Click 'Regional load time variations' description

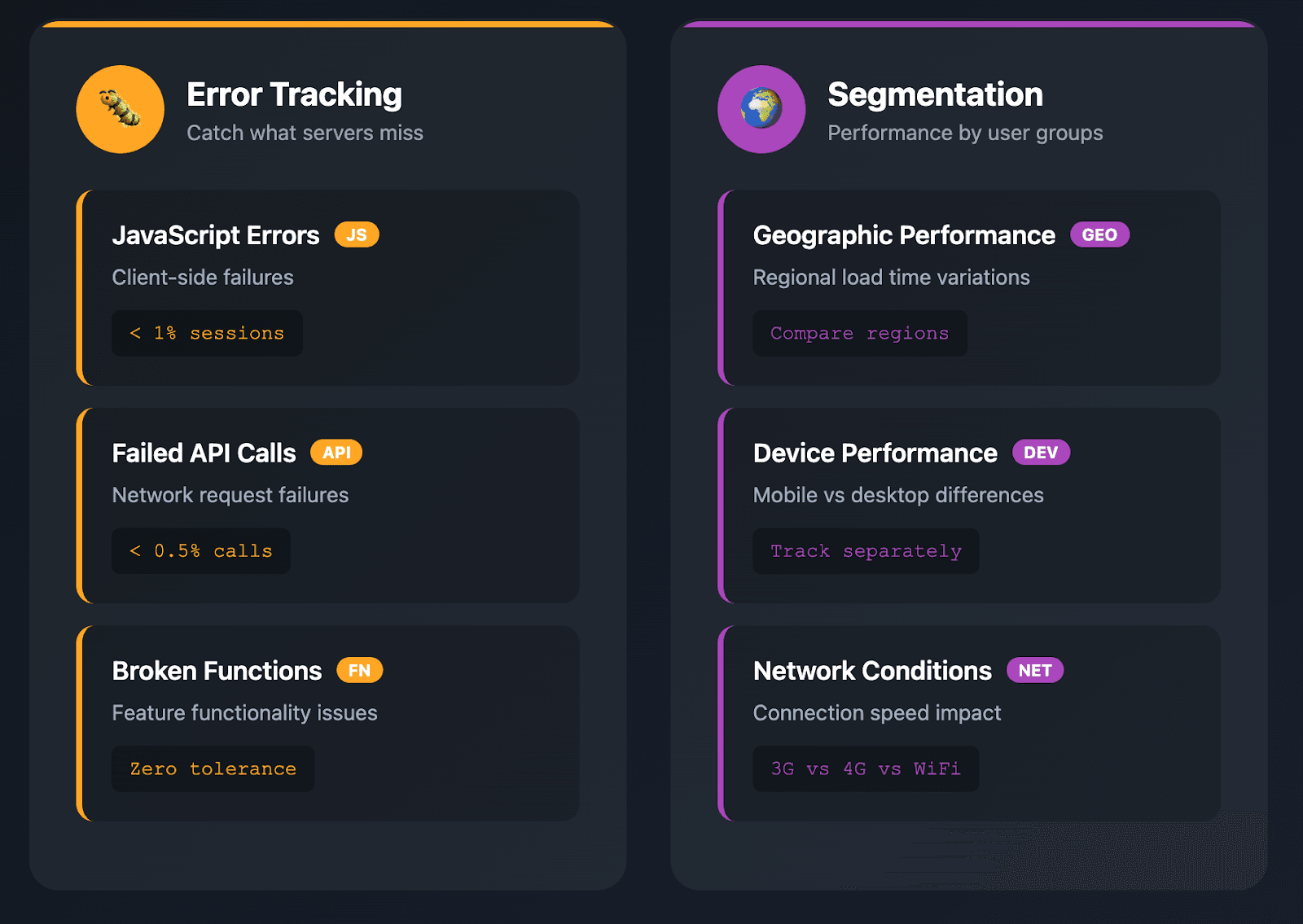(x=892, y=278)
